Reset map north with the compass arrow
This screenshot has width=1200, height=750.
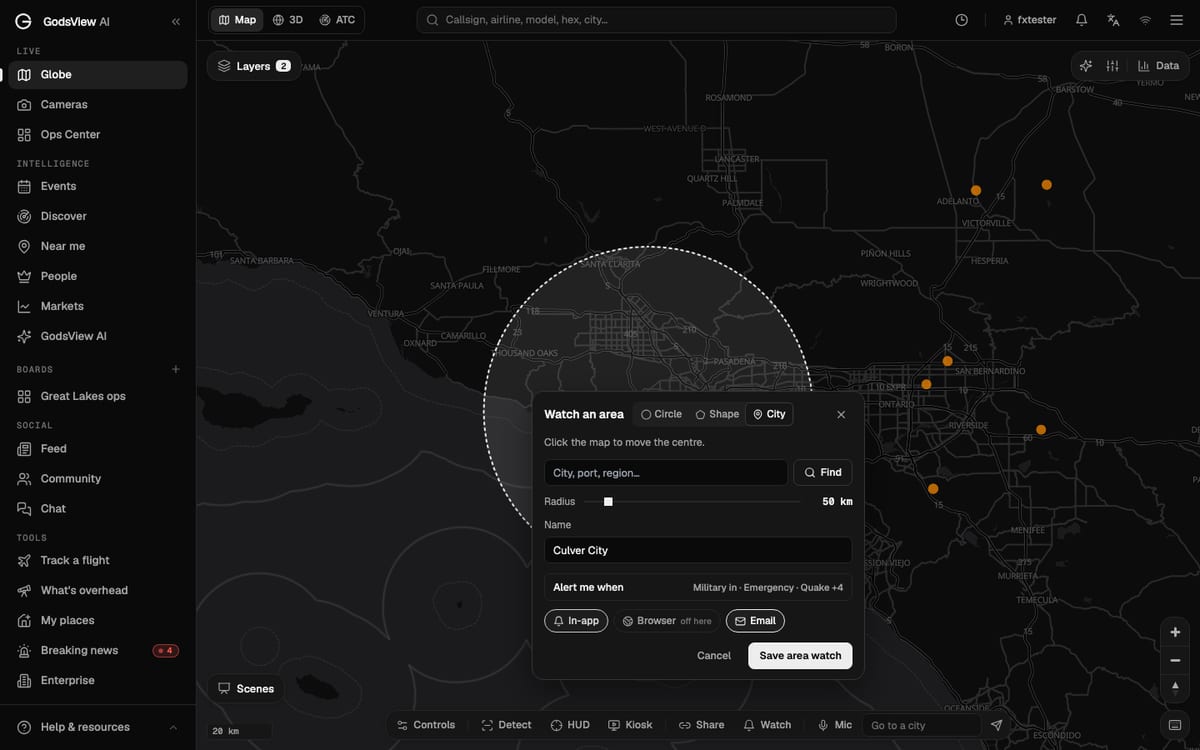(1175, 688)
